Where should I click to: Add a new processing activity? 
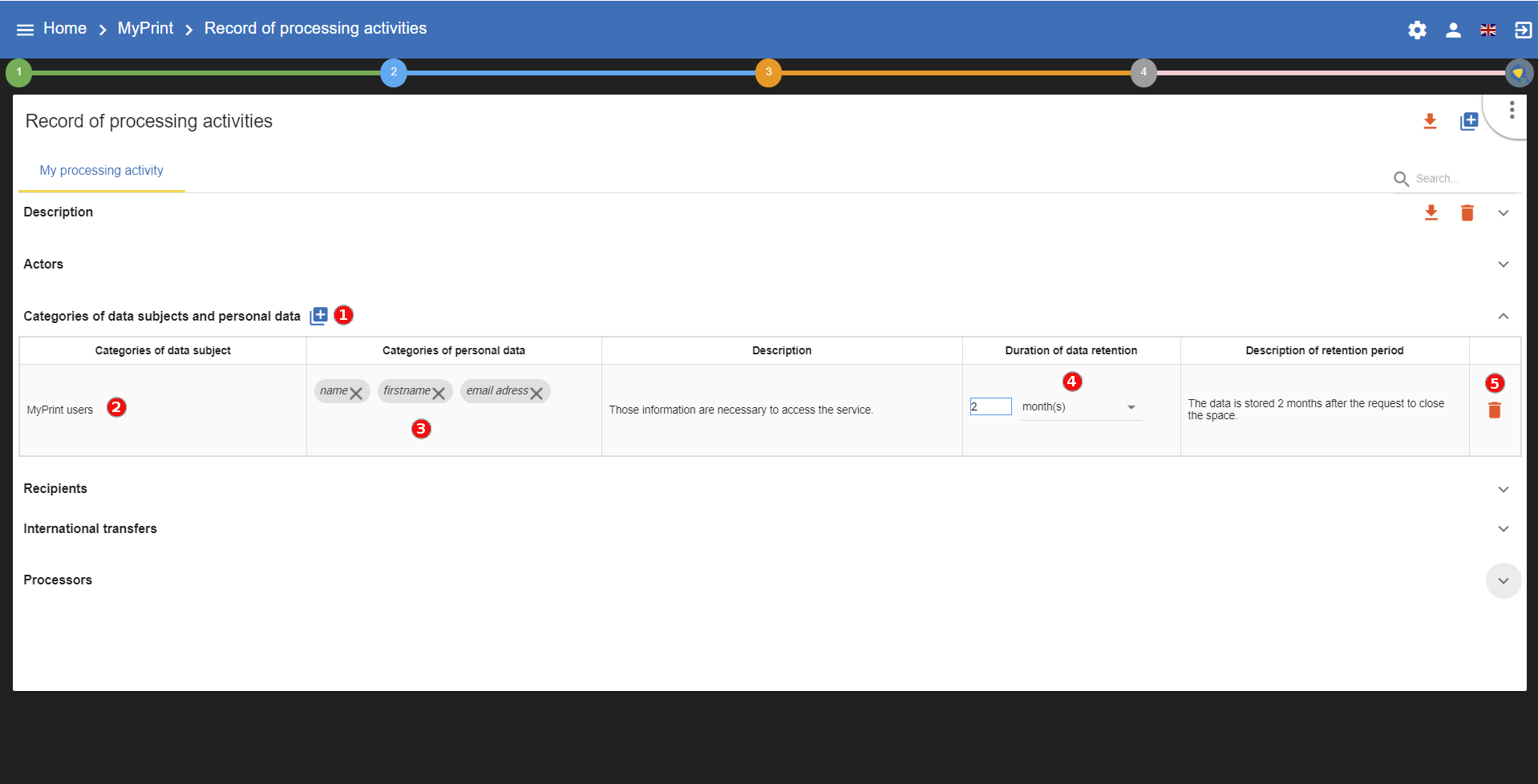pyautogui.click(x=1469, y=121)
